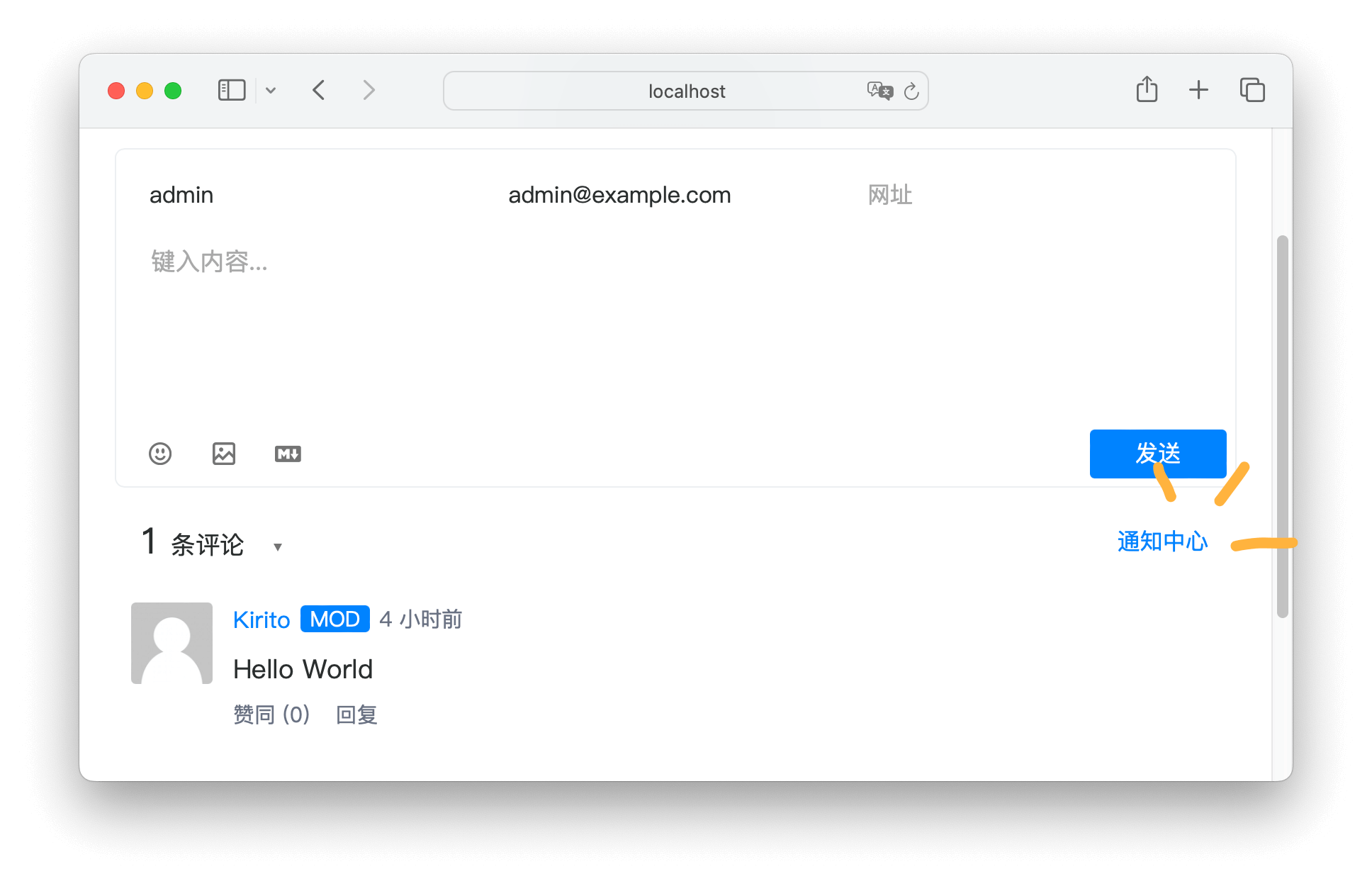Click 赞同 (0) to upvote comment

pyautogui.click(x=271, y=714)
